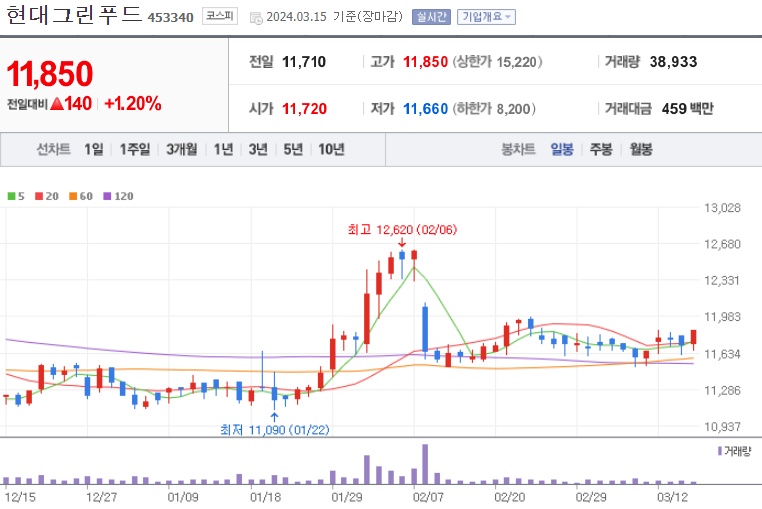Viewport: 762px width, 509px height.
Task: Show the 3년 line chart
Action: coord(258,149)
